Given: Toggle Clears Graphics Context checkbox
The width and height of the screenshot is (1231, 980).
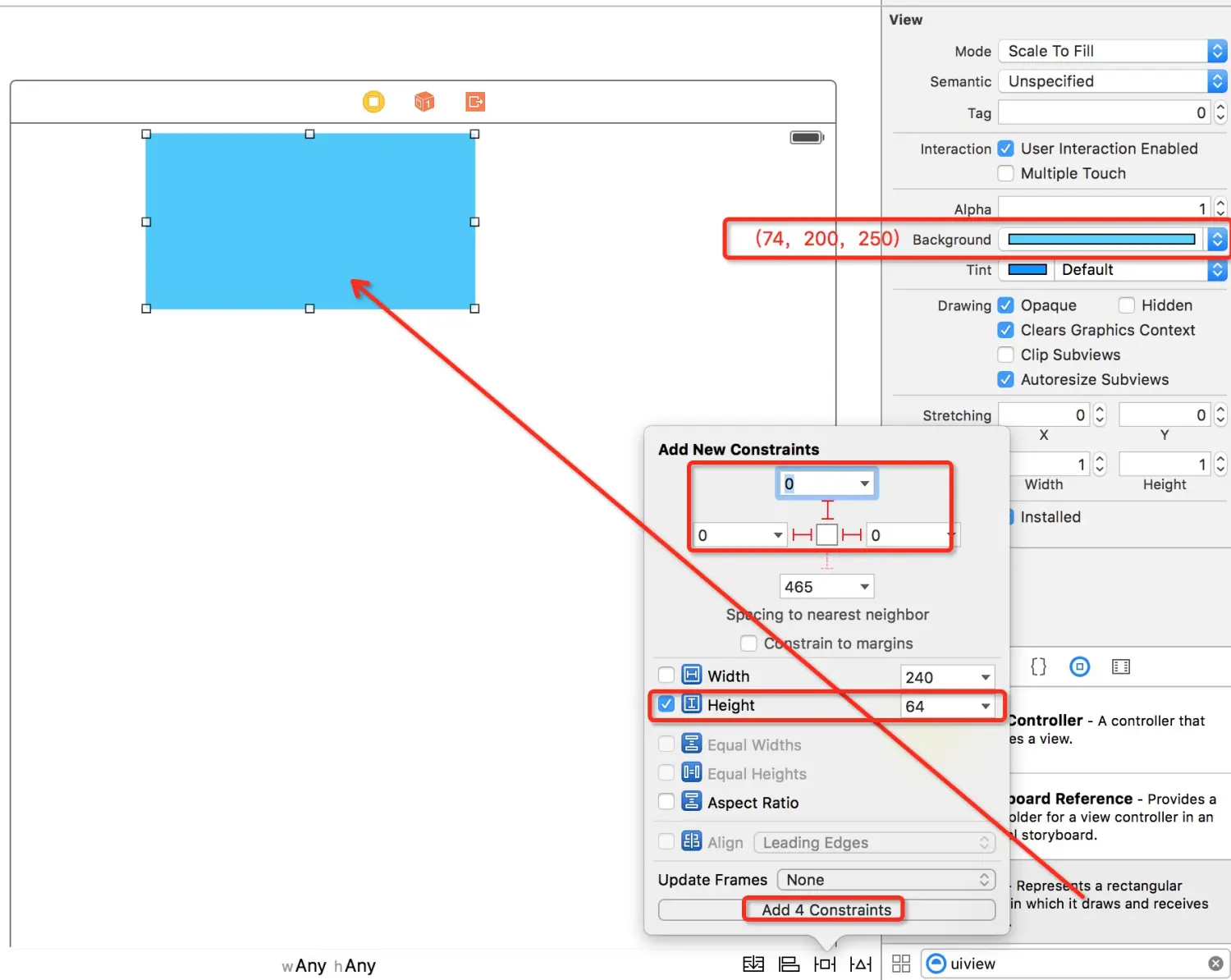Looking at the screenshot, I should pyautogui.click(x=1005, y=330).
